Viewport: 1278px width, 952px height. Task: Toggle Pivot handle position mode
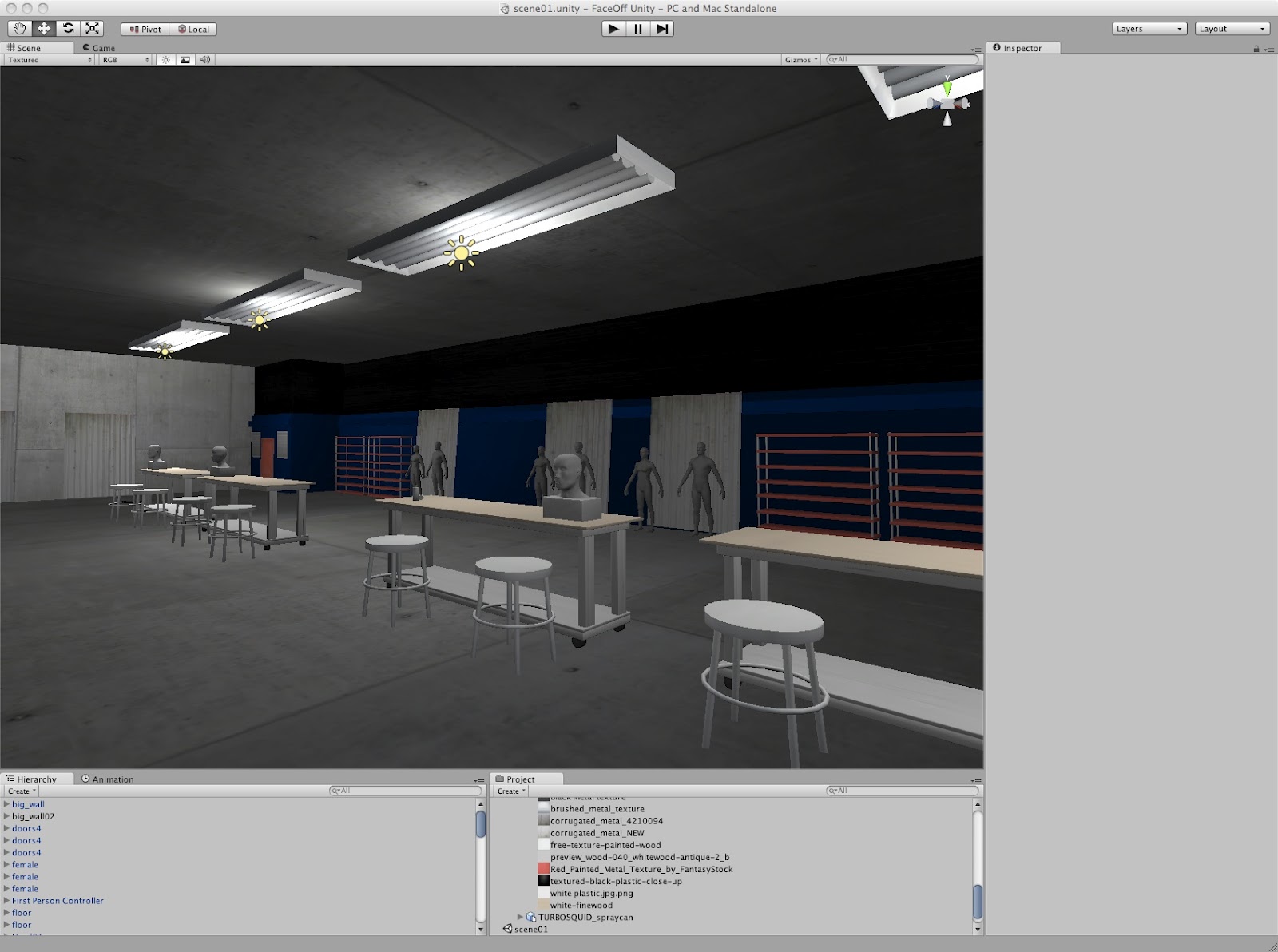click(145, 29)
